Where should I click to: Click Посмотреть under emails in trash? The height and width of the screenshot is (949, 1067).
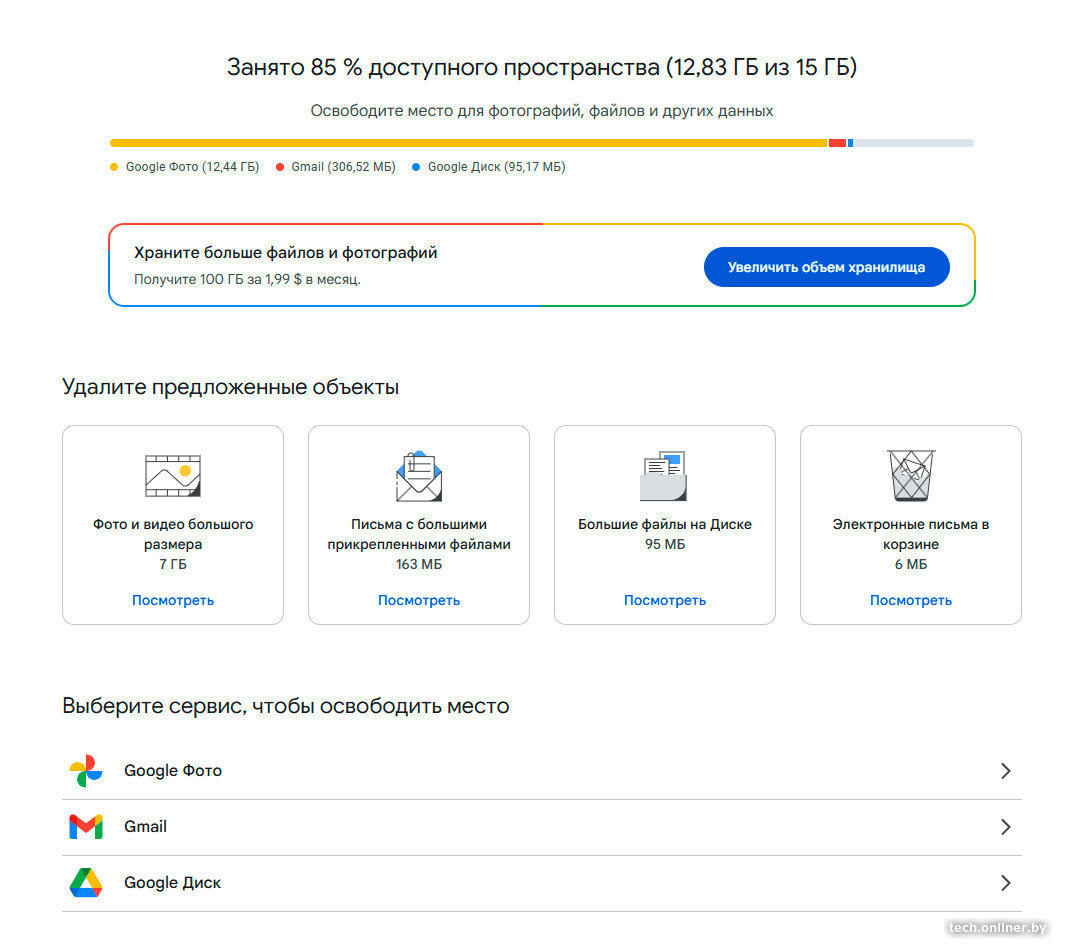tap(911, 600)
